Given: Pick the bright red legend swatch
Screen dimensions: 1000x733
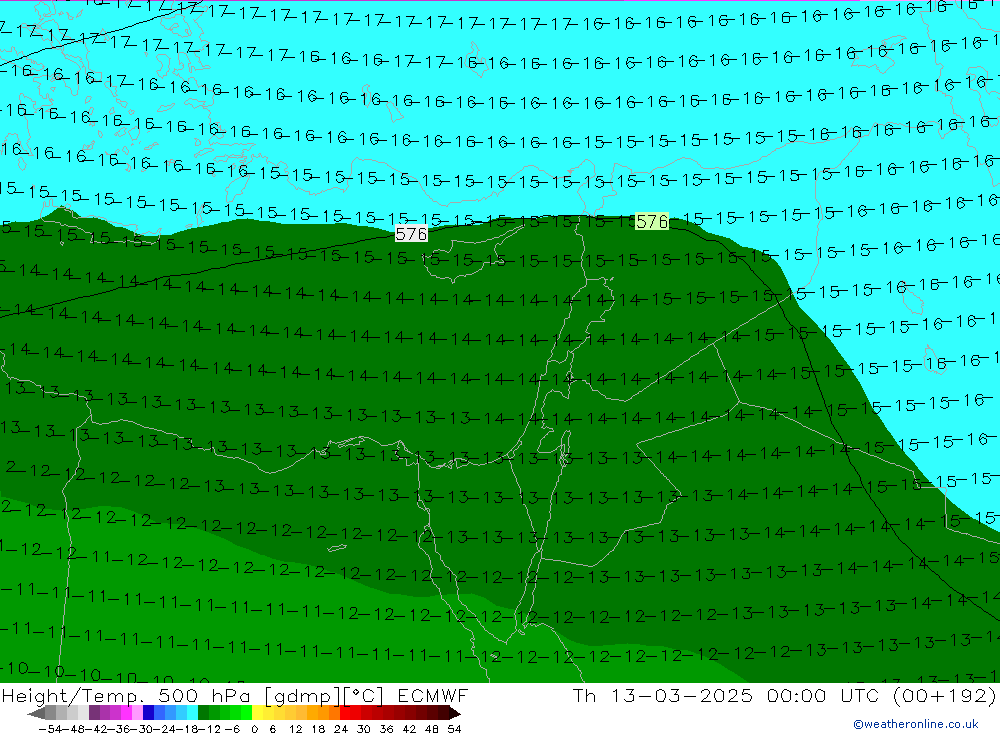Looking at the screenshot, I should [x=345, y=713].
